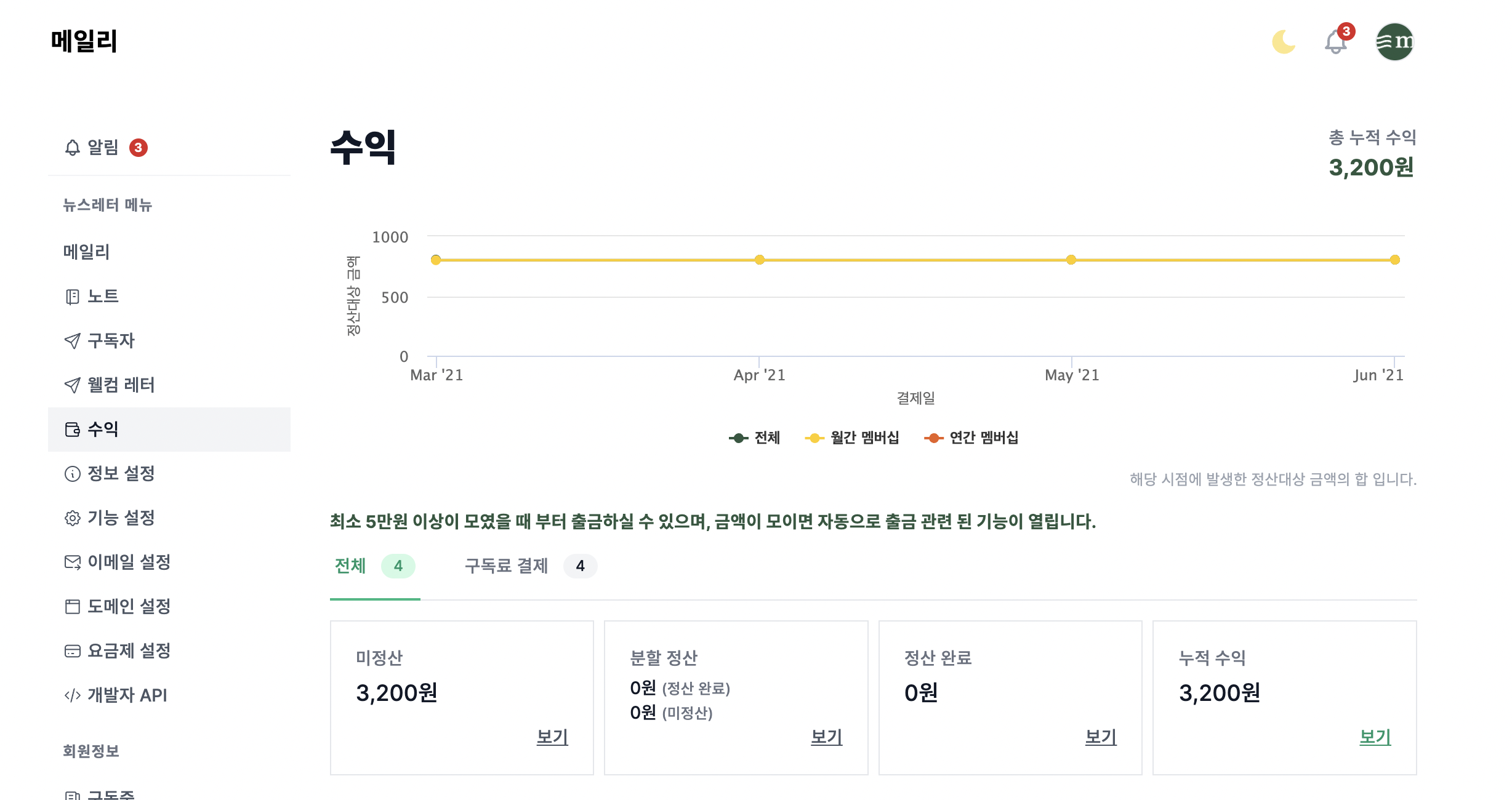Screen dimensions: 1512x800
Task: Toggle 월간 멤버십 series in chart legend
Action: (853, 438)
